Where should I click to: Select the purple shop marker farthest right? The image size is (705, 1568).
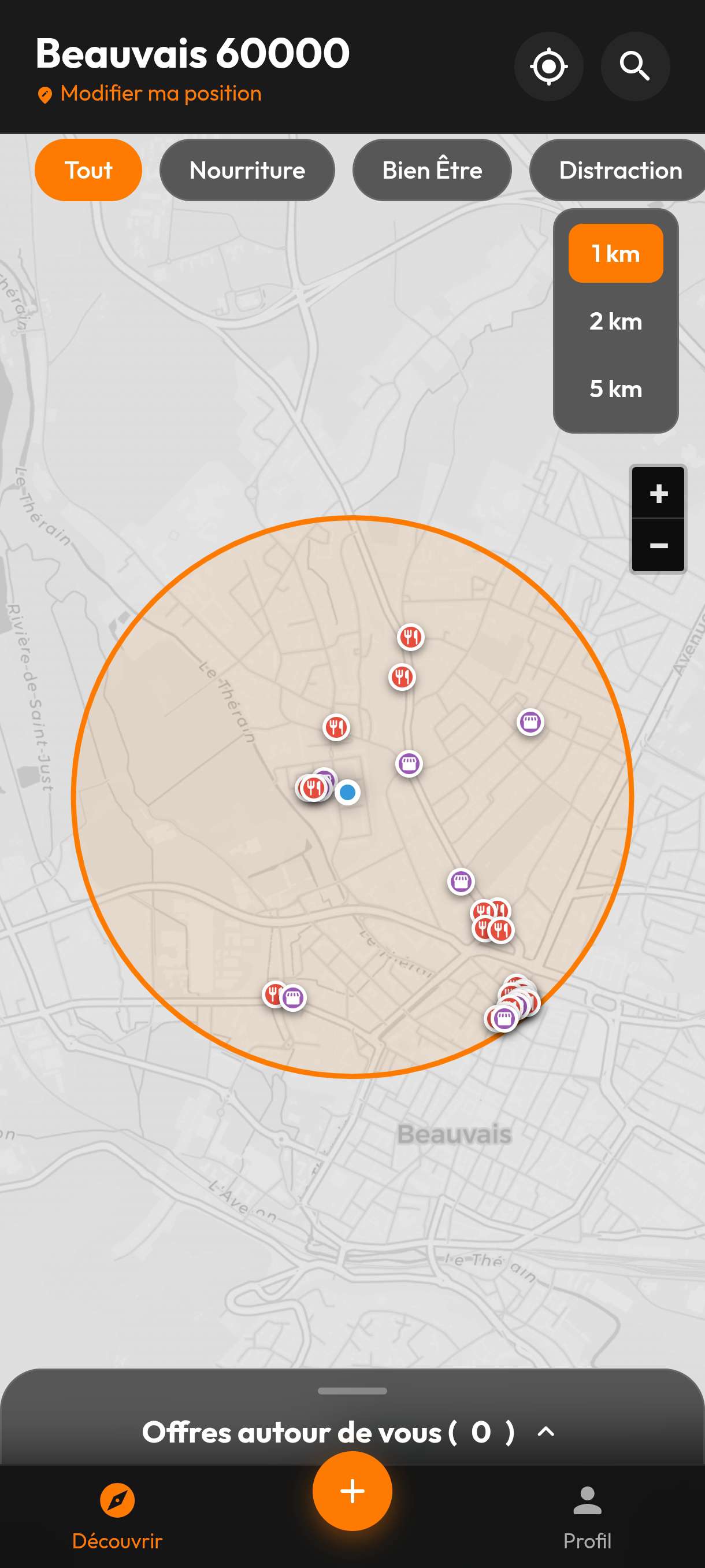tap(530, 723)
